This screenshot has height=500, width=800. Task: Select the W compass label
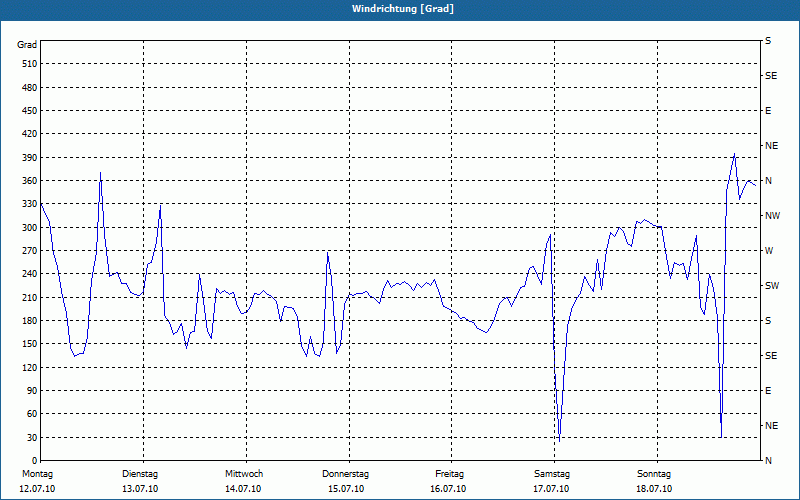pos(769,251)
